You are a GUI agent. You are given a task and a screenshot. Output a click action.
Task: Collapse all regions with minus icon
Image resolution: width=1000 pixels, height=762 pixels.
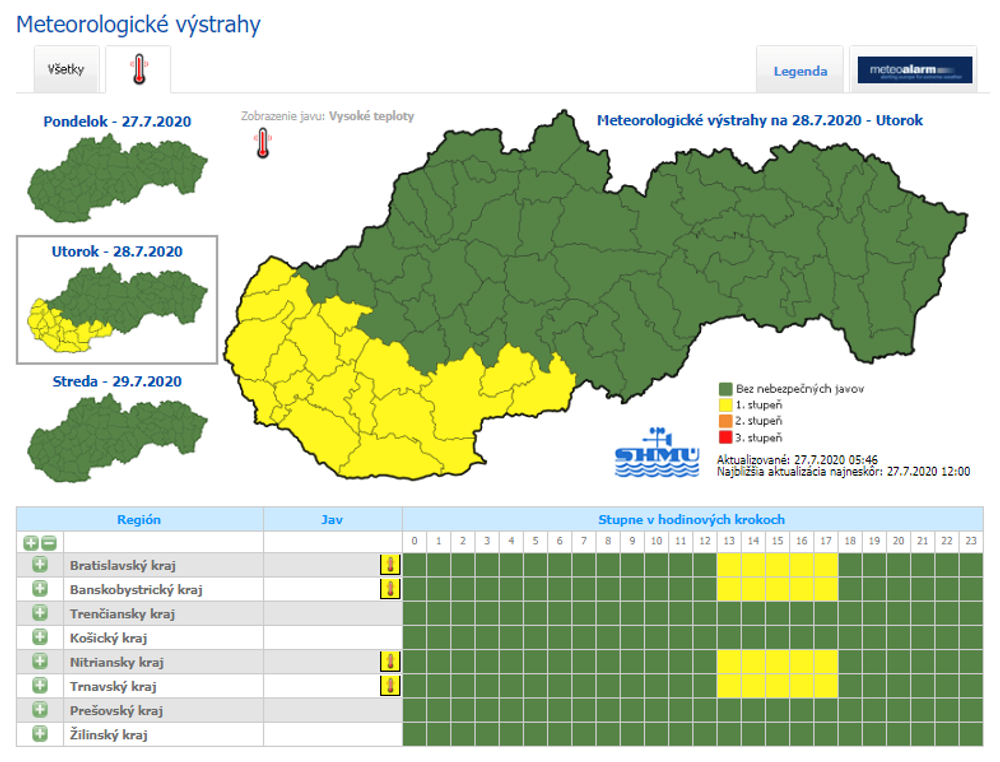(x=48, y=542)
